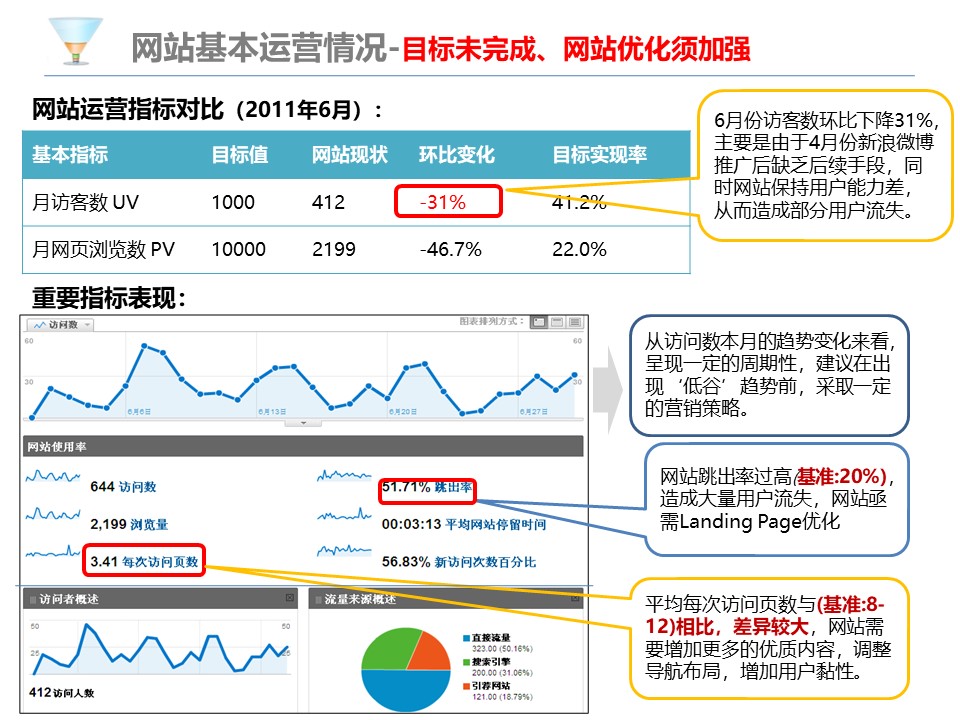Click the blue 直接流量 pie slice
The width and height of the screenshot is (960, 720).
[406, 692]
